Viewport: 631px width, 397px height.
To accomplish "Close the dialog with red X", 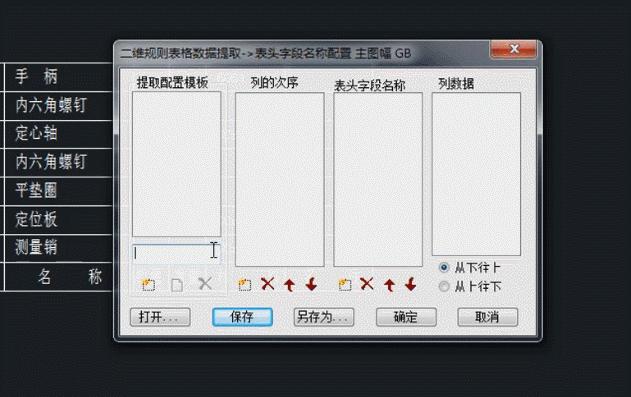I will click(513, 49).
